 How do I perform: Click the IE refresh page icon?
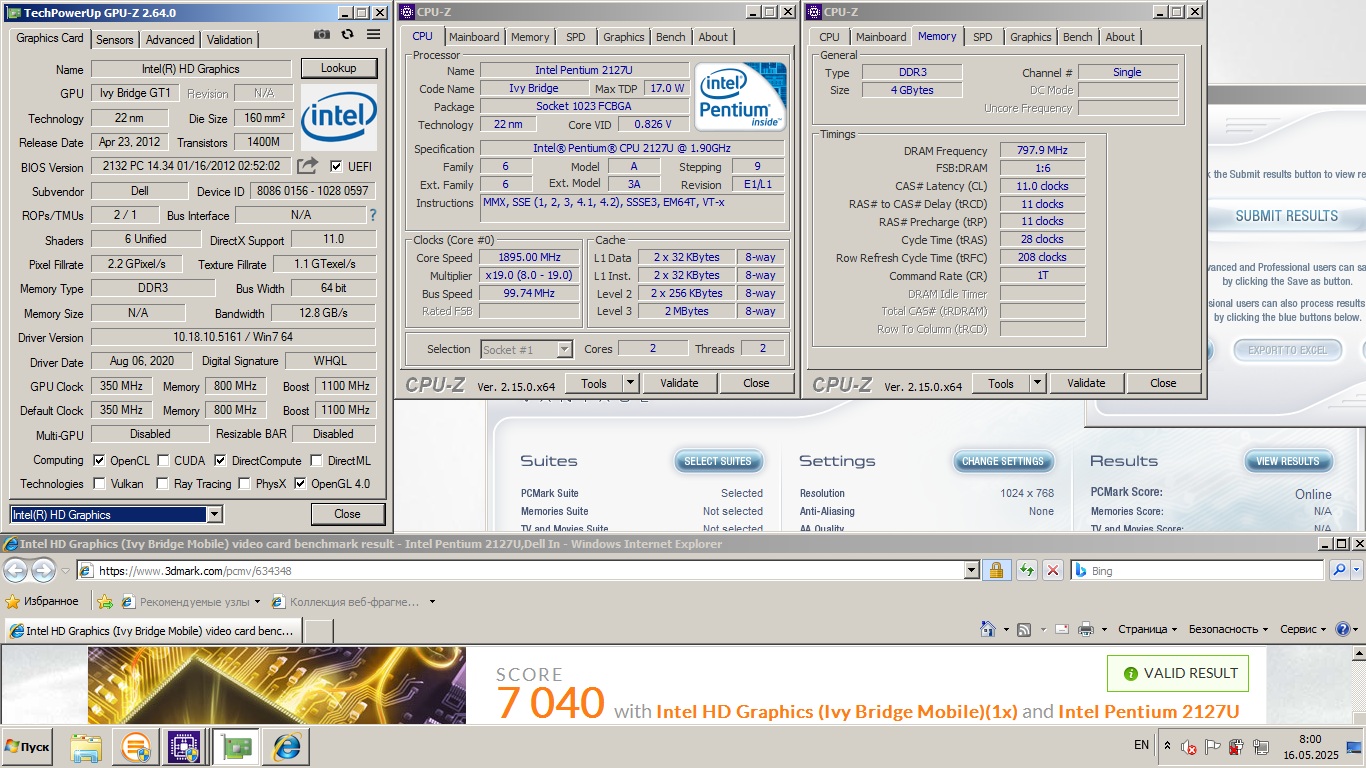click(1026, 570)
